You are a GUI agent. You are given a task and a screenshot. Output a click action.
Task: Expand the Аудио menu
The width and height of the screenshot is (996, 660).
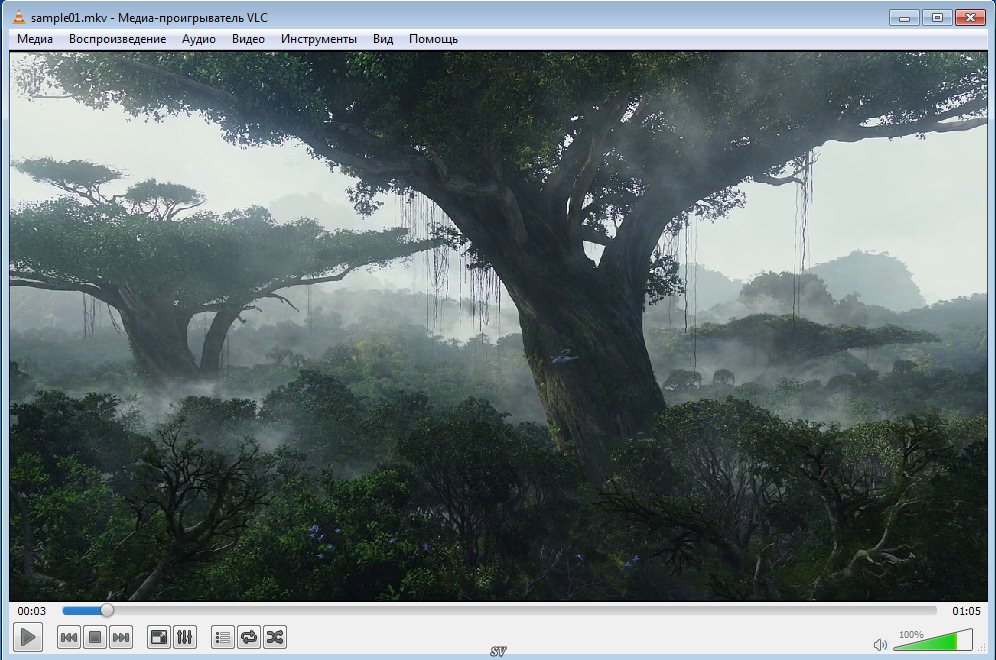pos(199,39)
